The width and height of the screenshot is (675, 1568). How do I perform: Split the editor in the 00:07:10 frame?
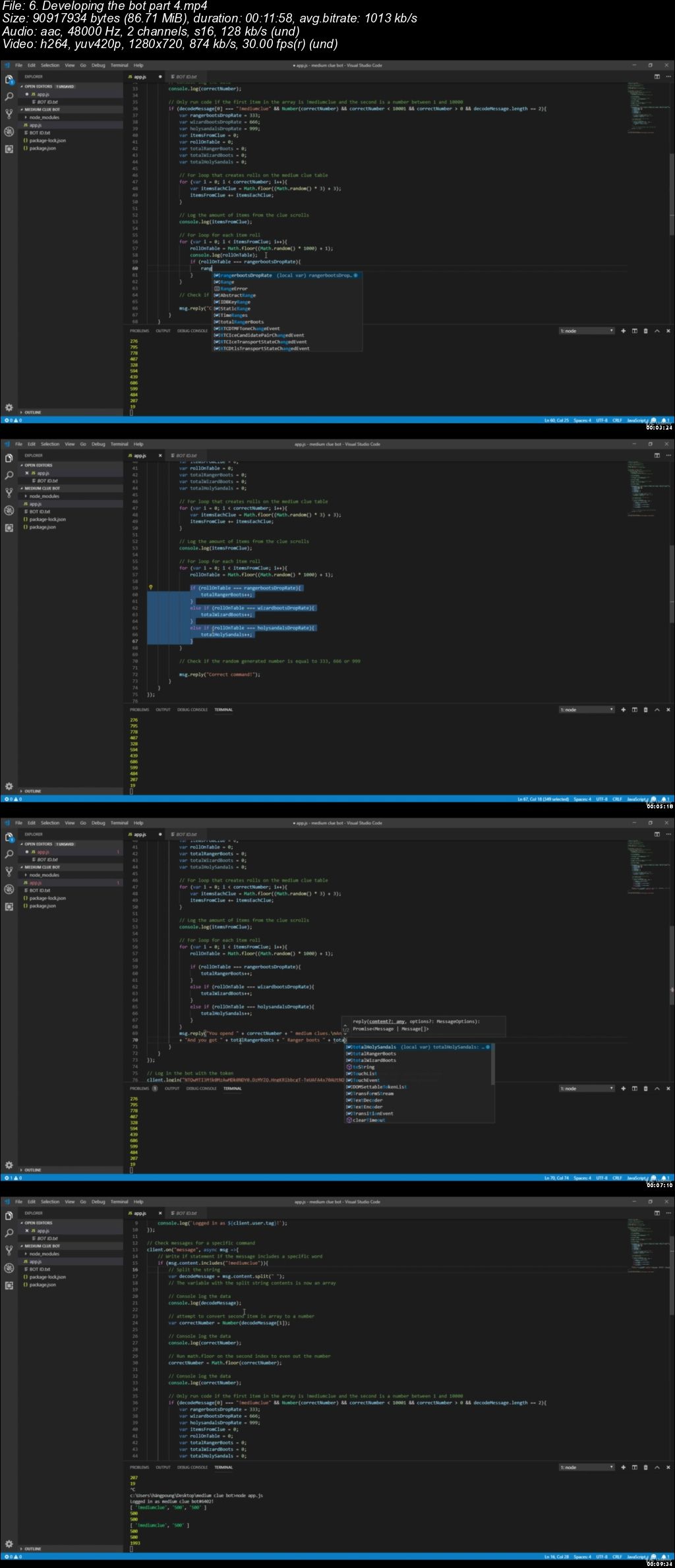click(x=657, y=834)
